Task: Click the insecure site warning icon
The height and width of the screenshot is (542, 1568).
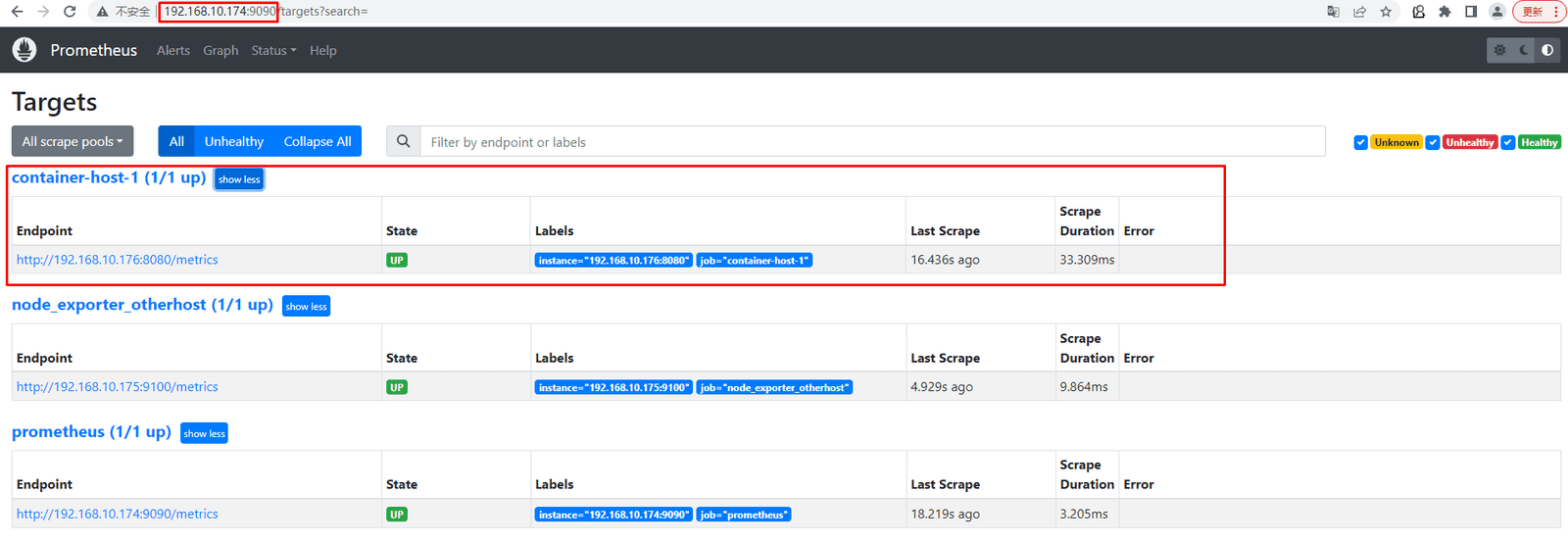Action: [102, 12]
